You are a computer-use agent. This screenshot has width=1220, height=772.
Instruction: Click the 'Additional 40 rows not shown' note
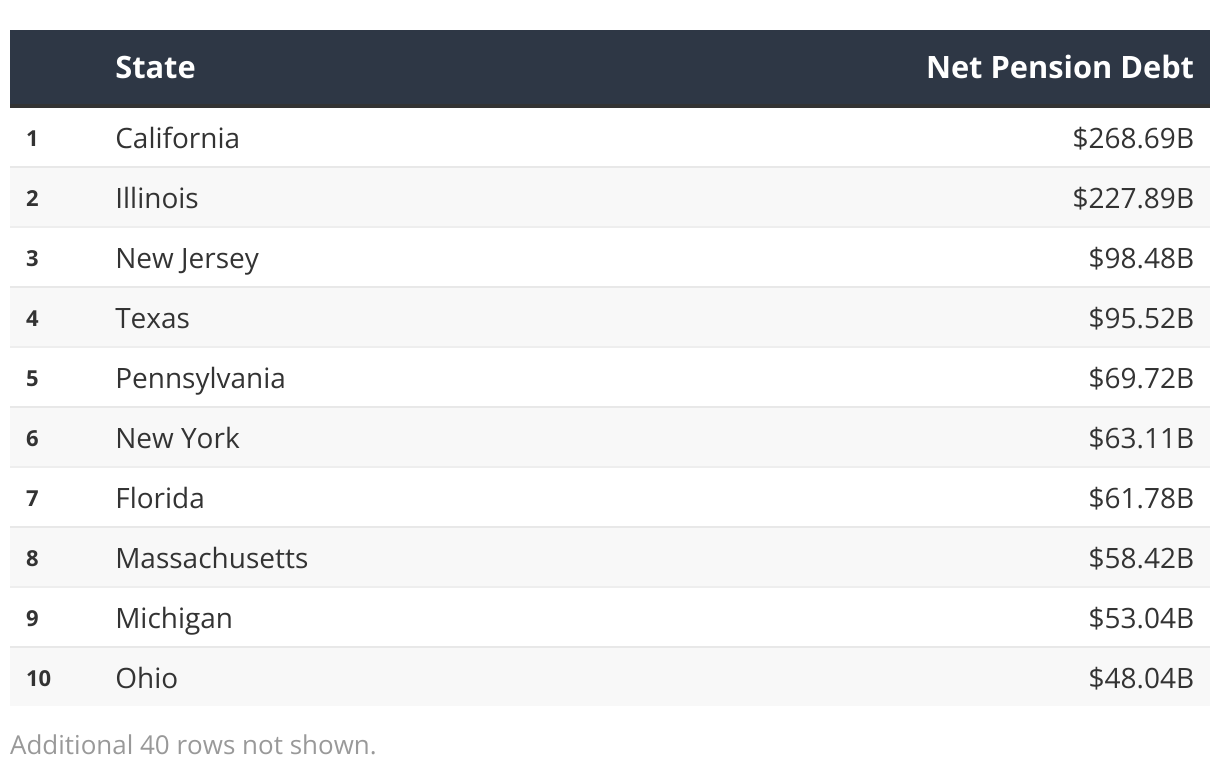point(193,745)
